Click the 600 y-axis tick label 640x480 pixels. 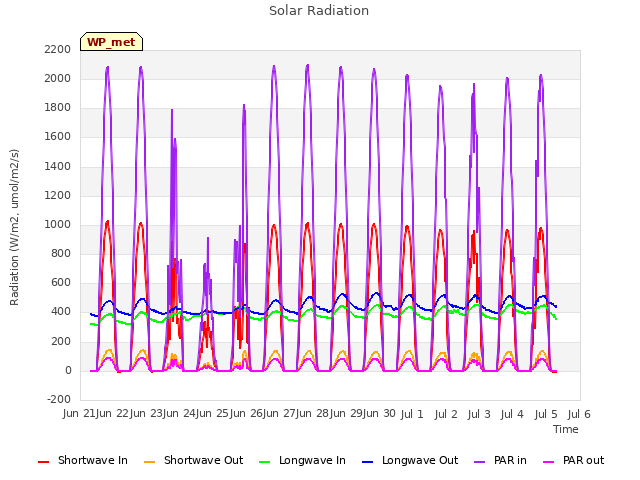pyautogui.click(x=61, y=283)
